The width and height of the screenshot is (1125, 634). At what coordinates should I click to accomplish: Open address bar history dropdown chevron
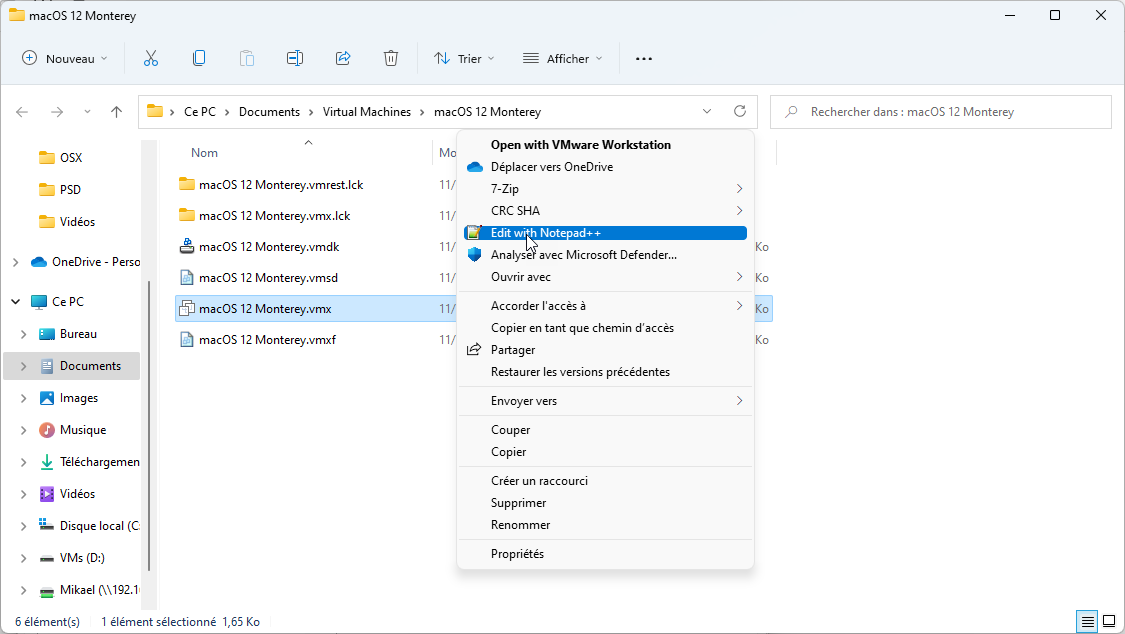[x=707, y=111]
